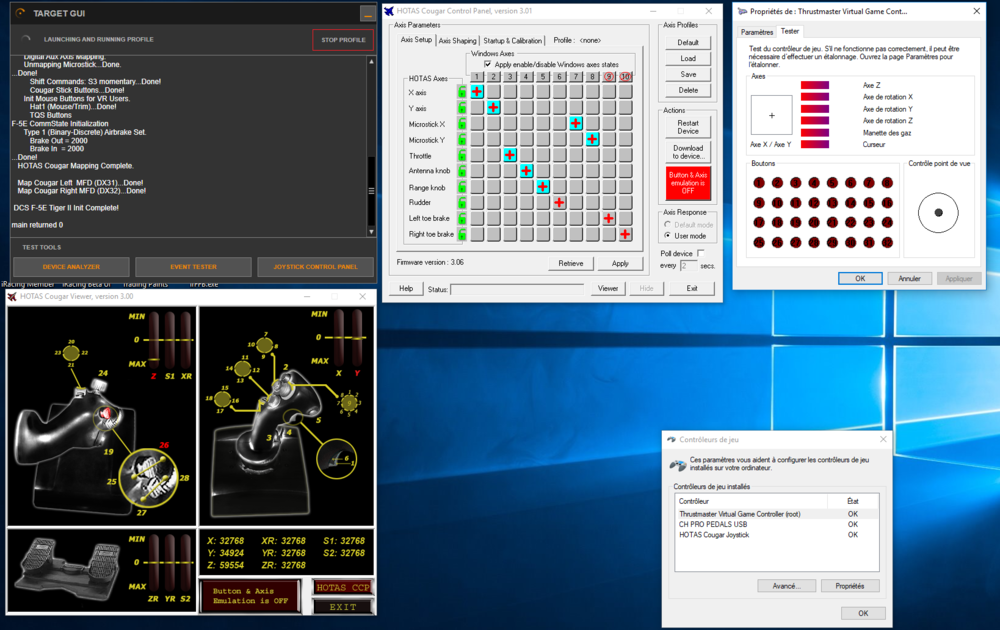The height and width of the screenshot is (630, 1000).
Task: Switch to the Axis Shaping tab
Action: pos(457,40)
